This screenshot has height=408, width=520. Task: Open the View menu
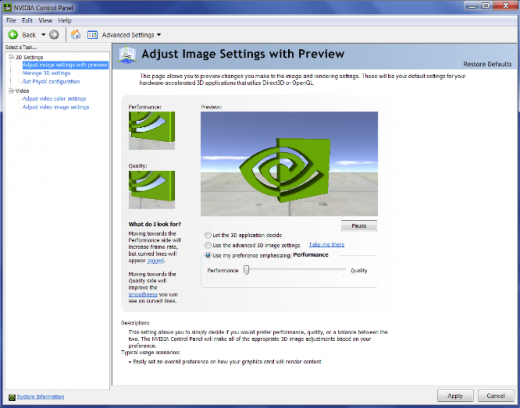point(45,21)
